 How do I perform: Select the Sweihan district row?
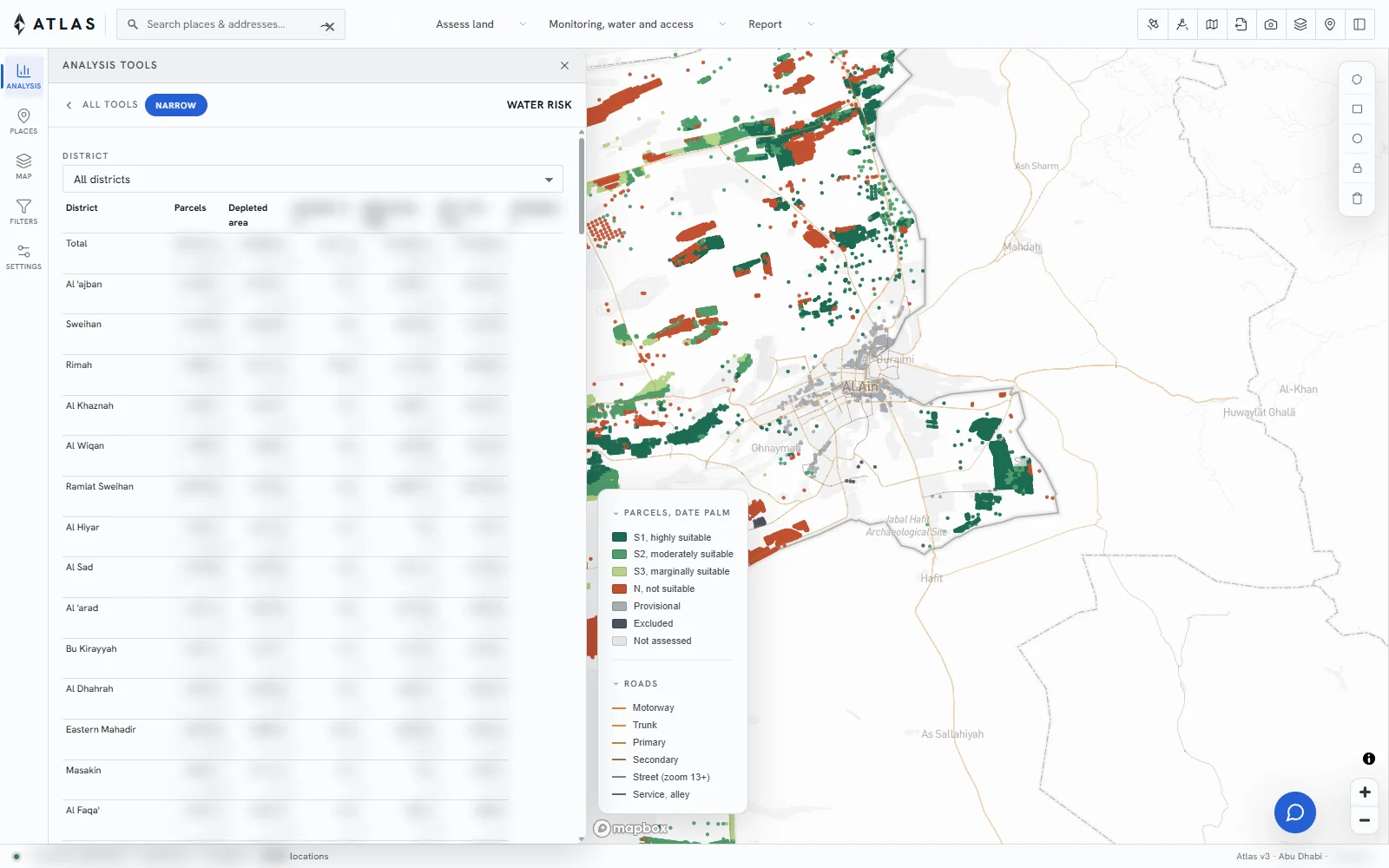(286, 334)
